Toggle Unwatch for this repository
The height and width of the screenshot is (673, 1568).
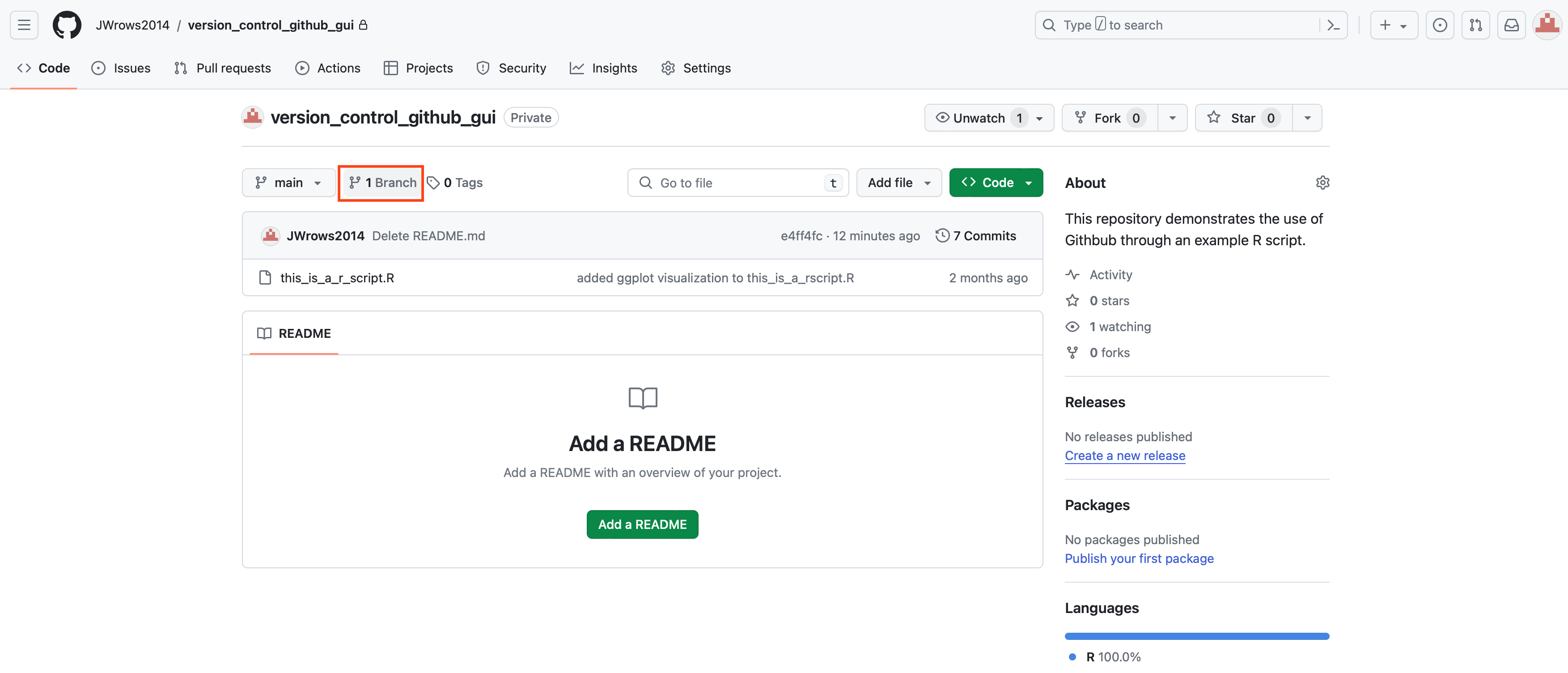(x=978, y=118)
